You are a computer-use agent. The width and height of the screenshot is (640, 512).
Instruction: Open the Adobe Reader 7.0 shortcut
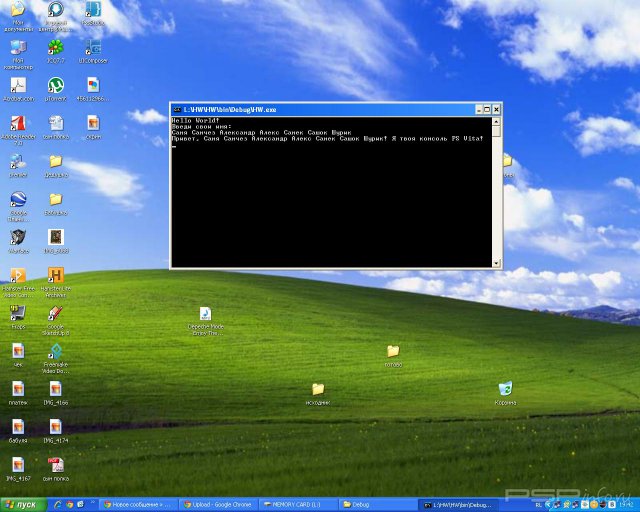pyautogui.click(x=18, y=124)
